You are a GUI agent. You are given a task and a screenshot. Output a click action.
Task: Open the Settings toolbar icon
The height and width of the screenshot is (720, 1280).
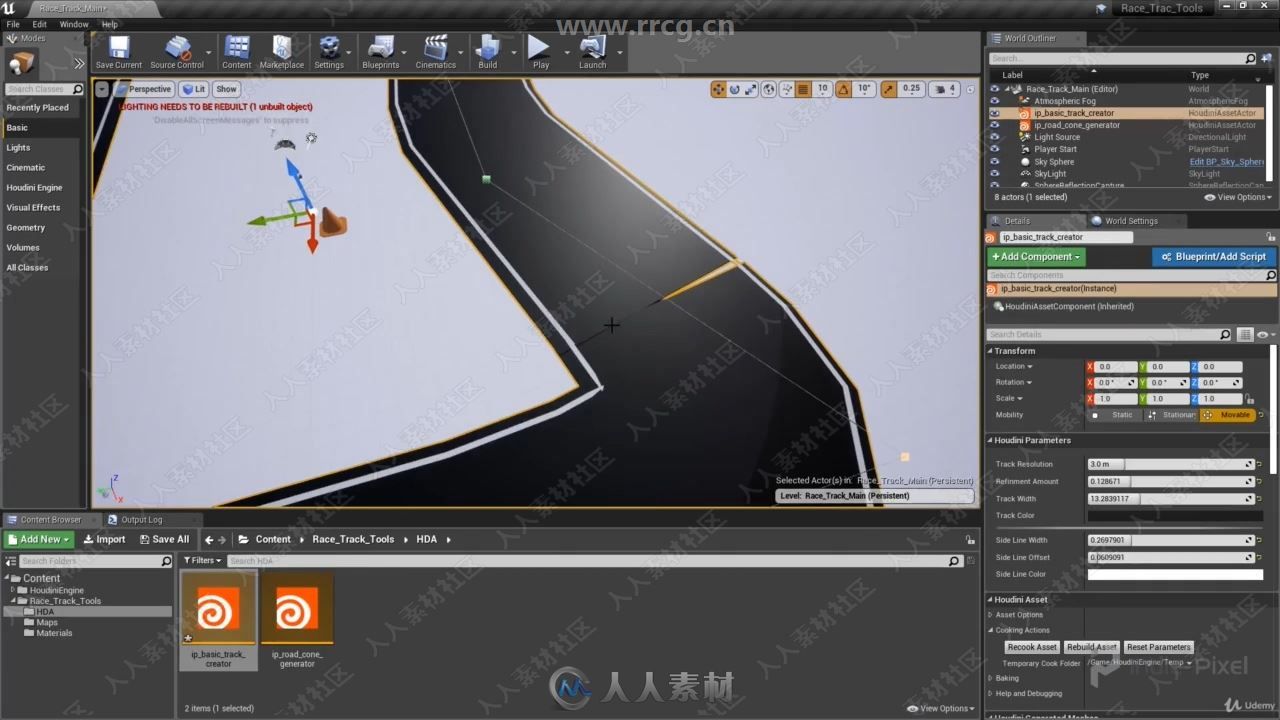tap(329, 52)
